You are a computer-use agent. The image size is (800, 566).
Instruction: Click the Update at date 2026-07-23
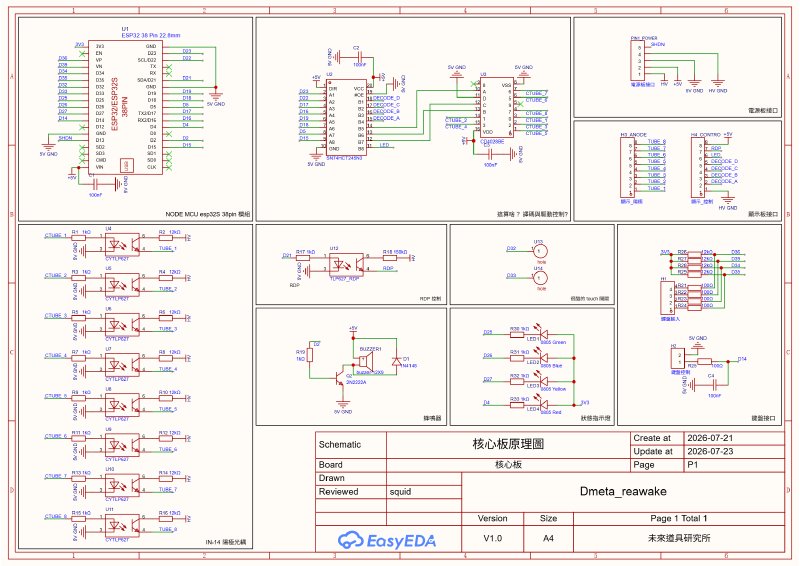710,451
